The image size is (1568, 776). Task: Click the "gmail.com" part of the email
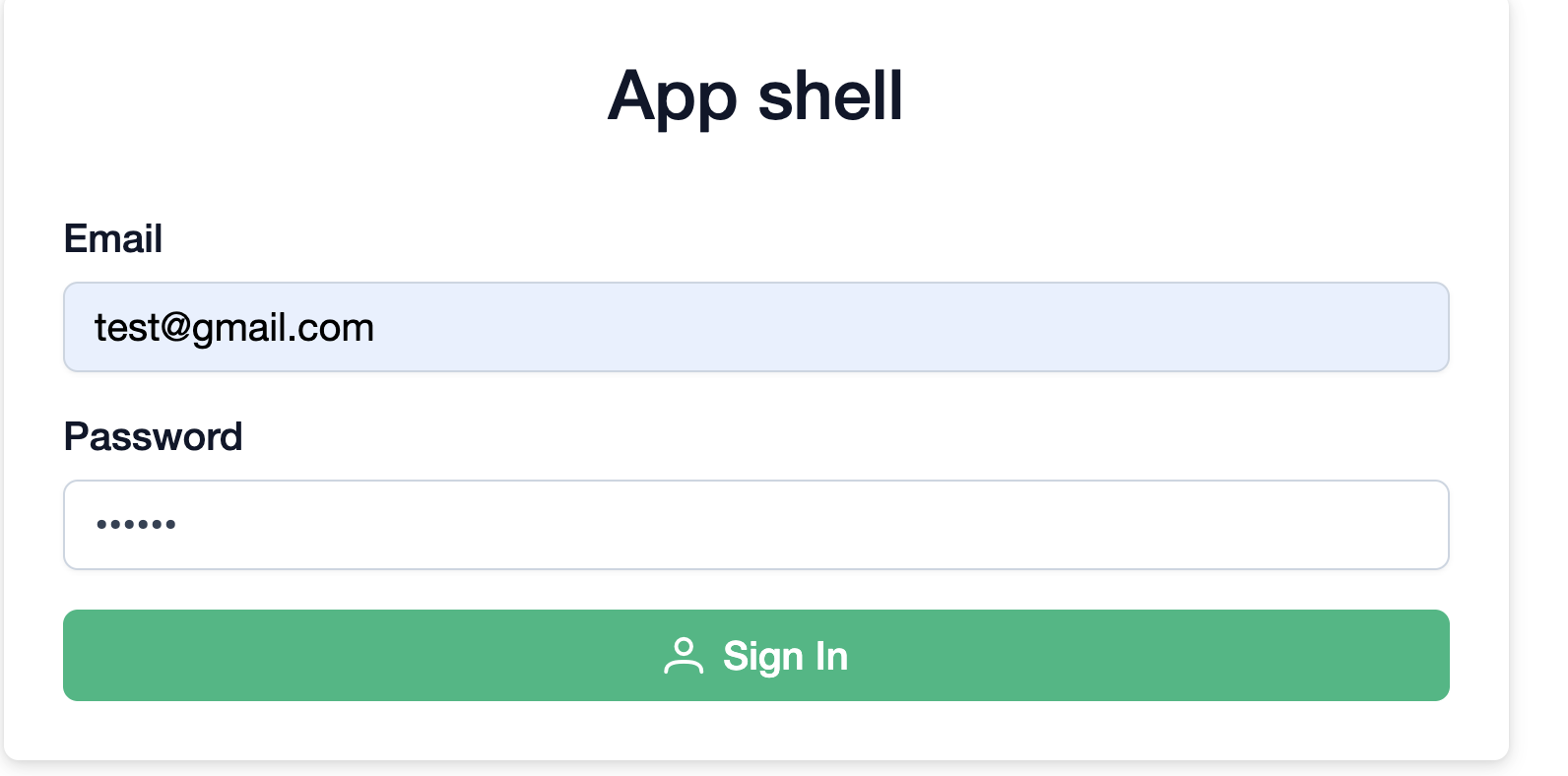click(x=283, y=328)
